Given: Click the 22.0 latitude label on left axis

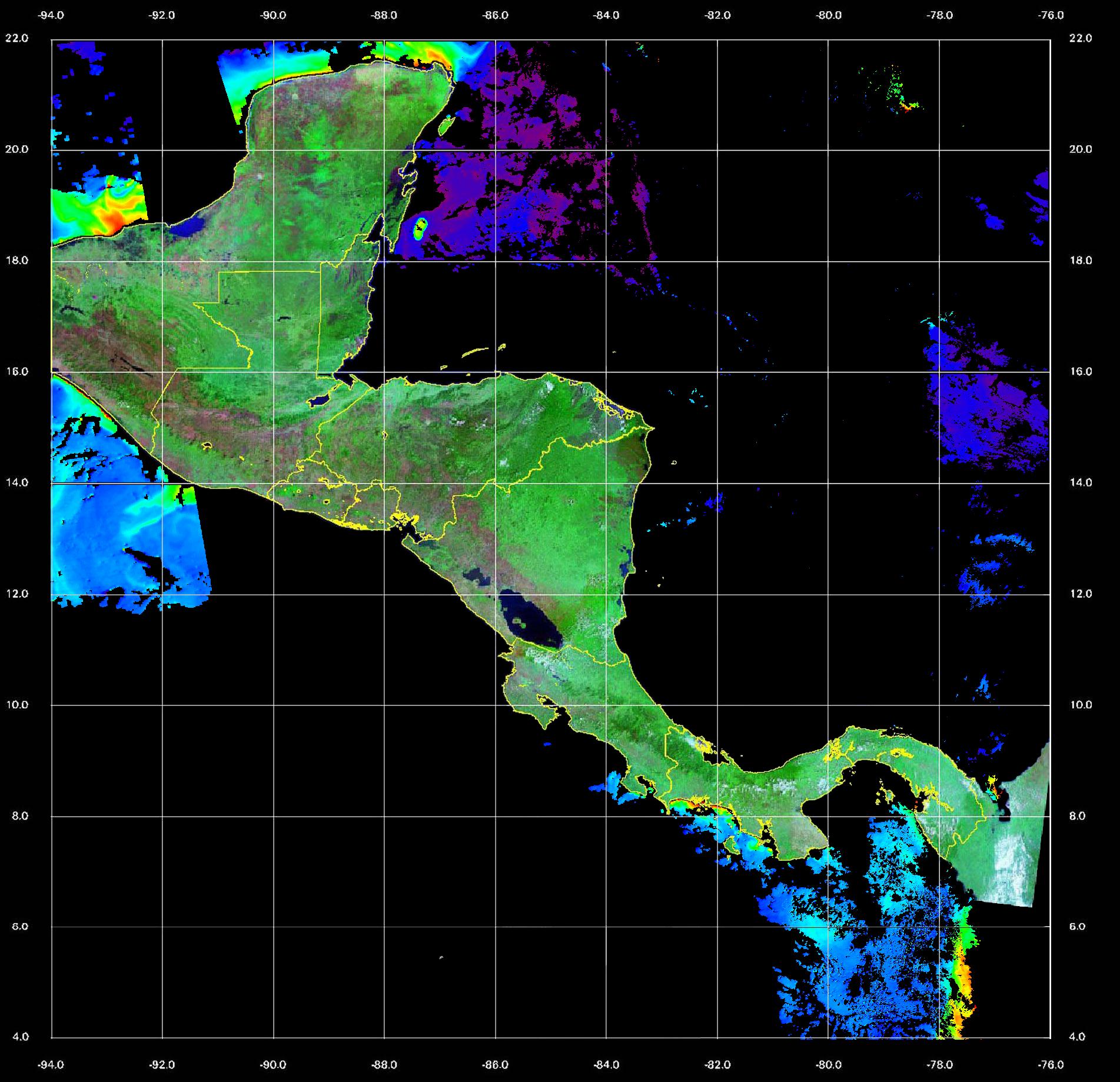Looking at the screenshot, I should 16,38.
